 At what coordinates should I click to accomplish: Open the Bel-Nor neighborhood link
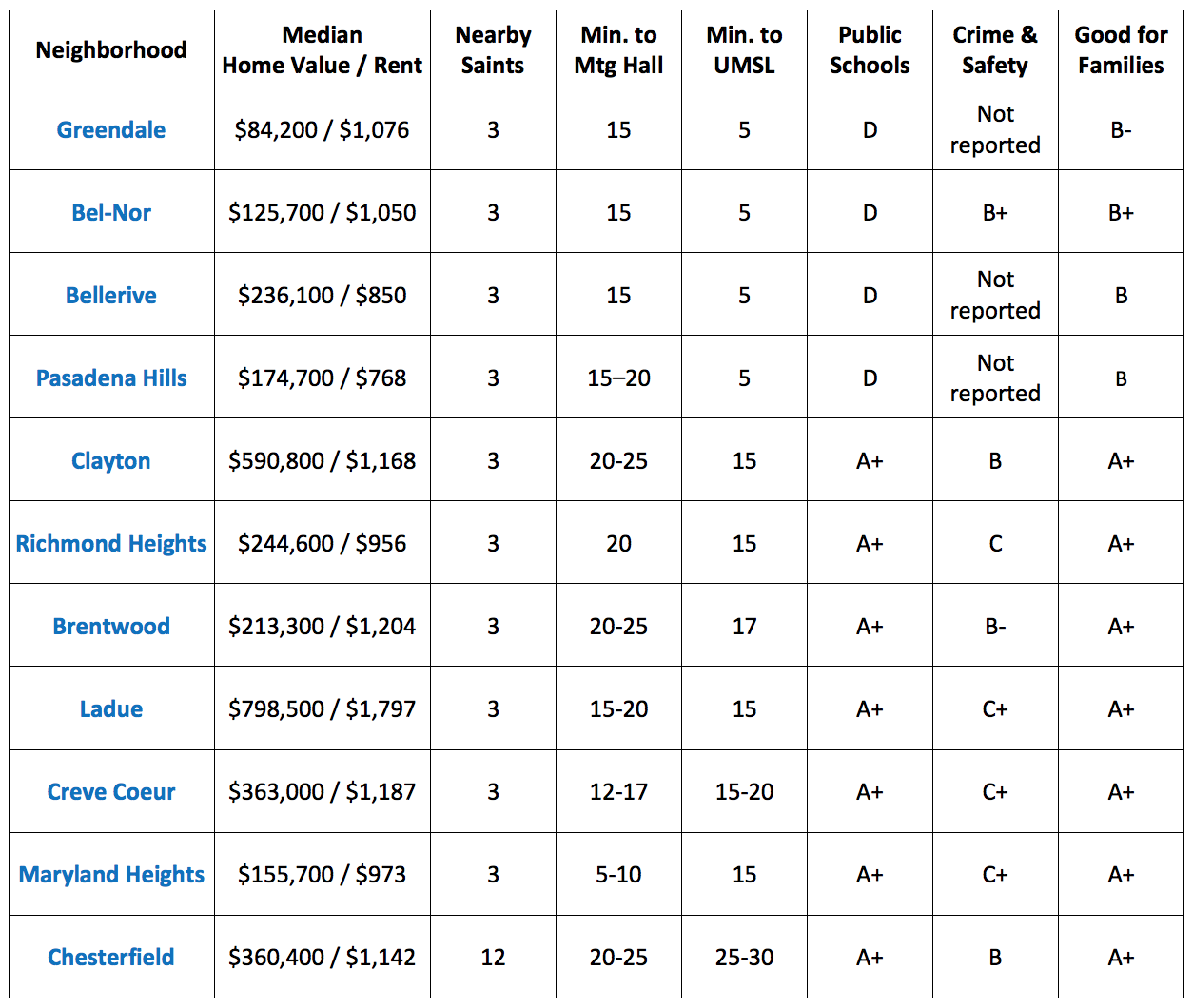(x=111, y=213)
